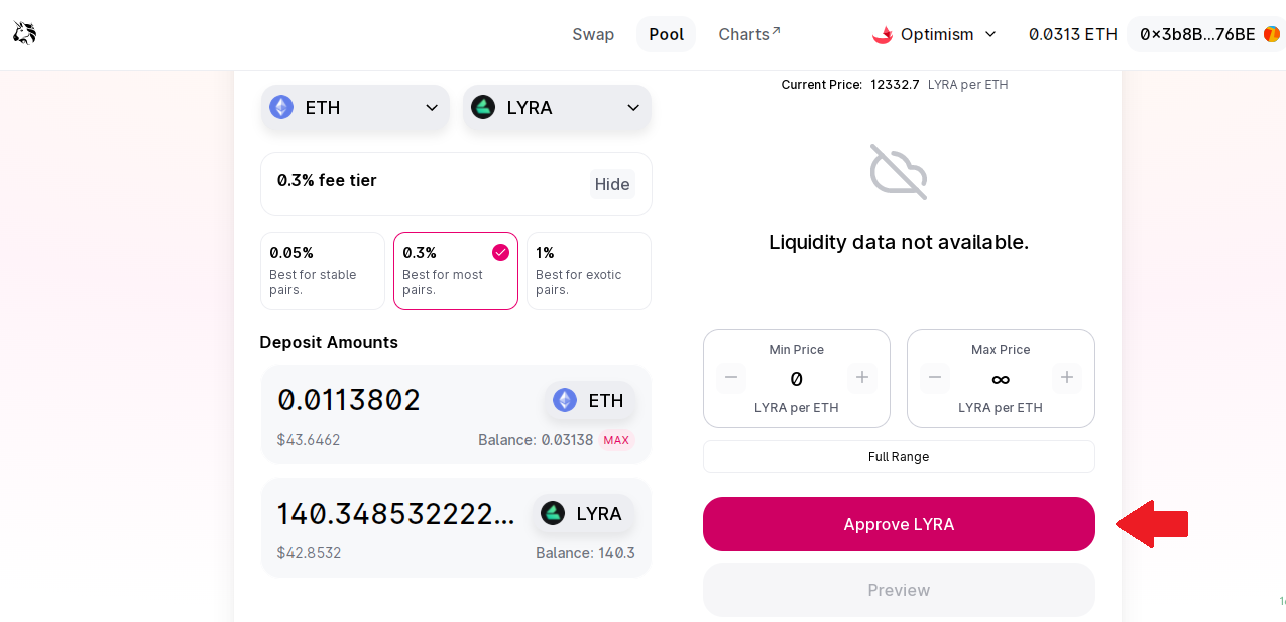Open the ETH token selector dropdown
This screenshot has height=622, width=1286.
point(355,107)
